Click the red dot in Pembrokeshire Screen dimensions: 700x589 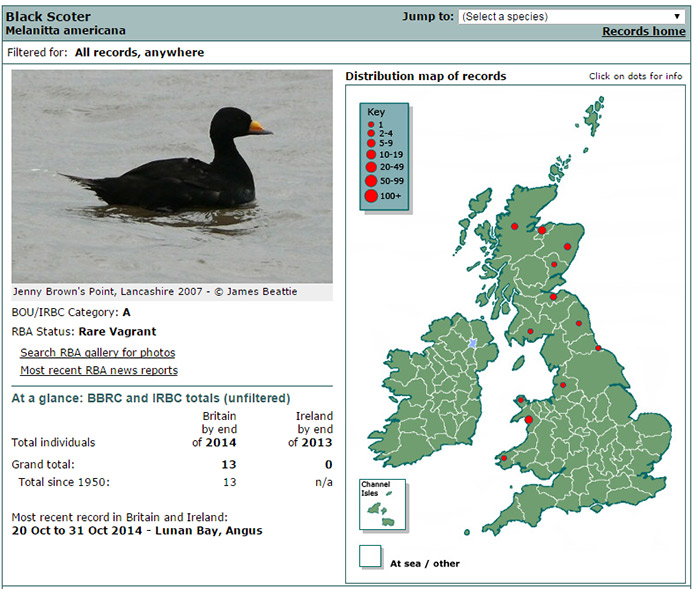point(504,458)
